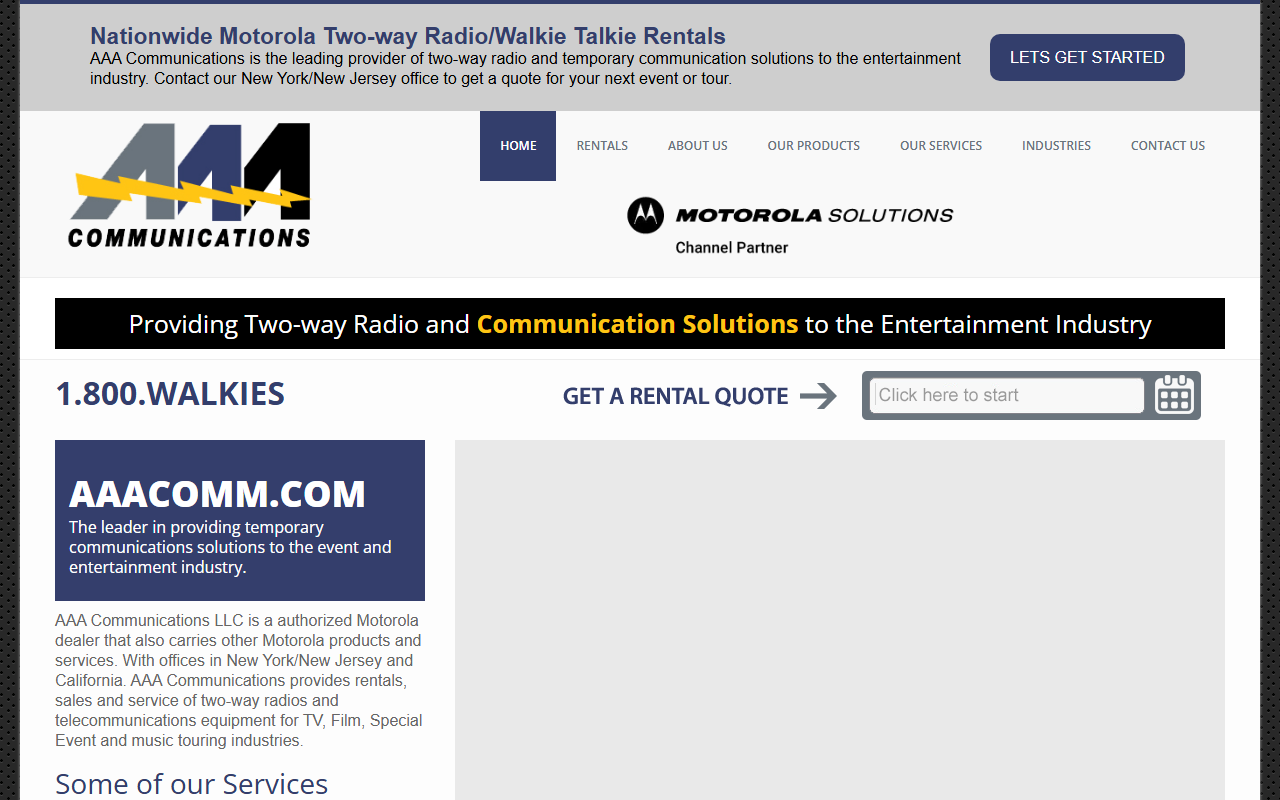Viewport: 1280px width, 800px height.
Task: Click the Providing Two-way Radio banner text
Action: click(x=640, y=324)
